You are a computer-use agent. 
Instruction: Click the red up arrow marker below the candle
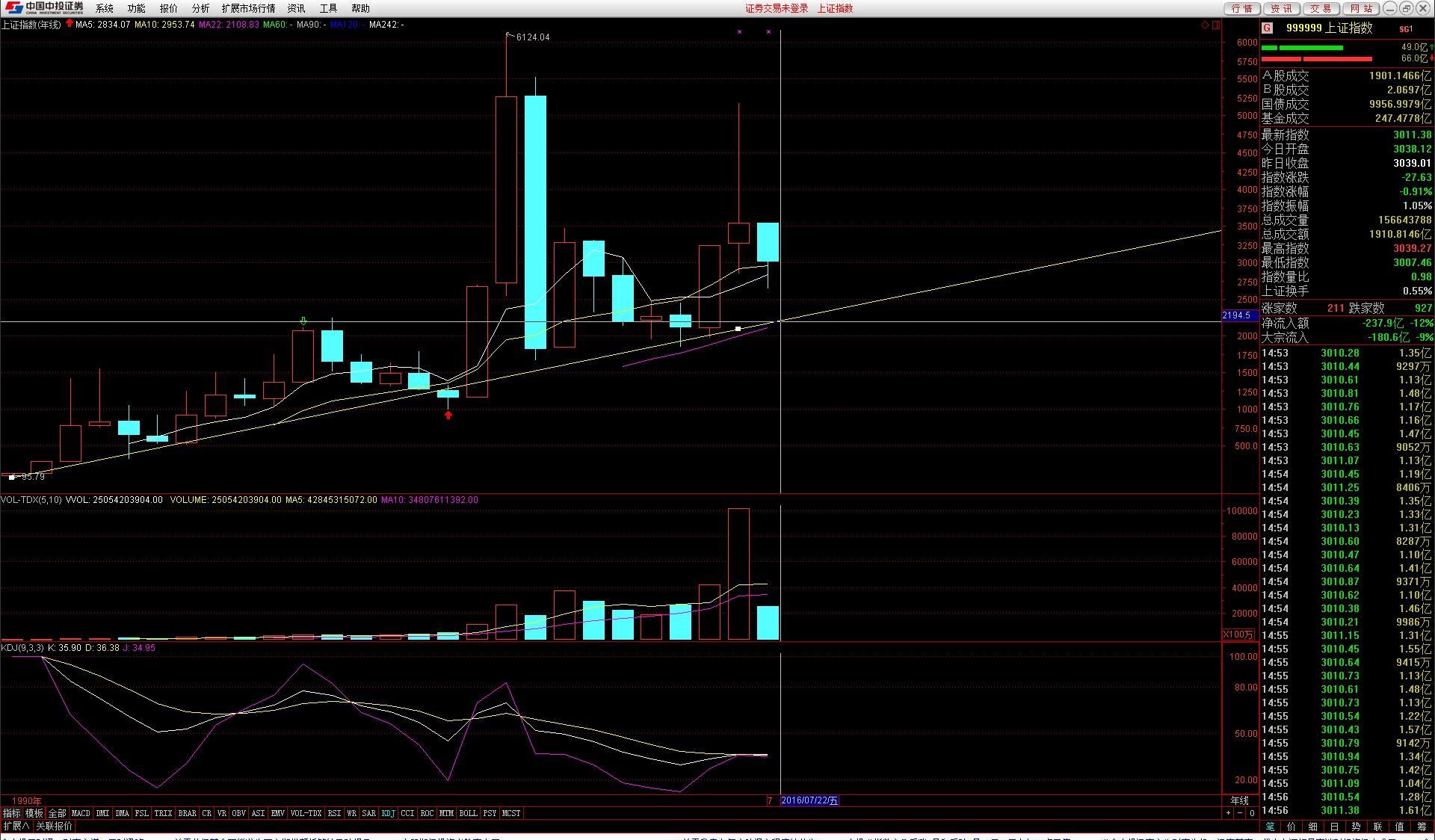(448, 415)
